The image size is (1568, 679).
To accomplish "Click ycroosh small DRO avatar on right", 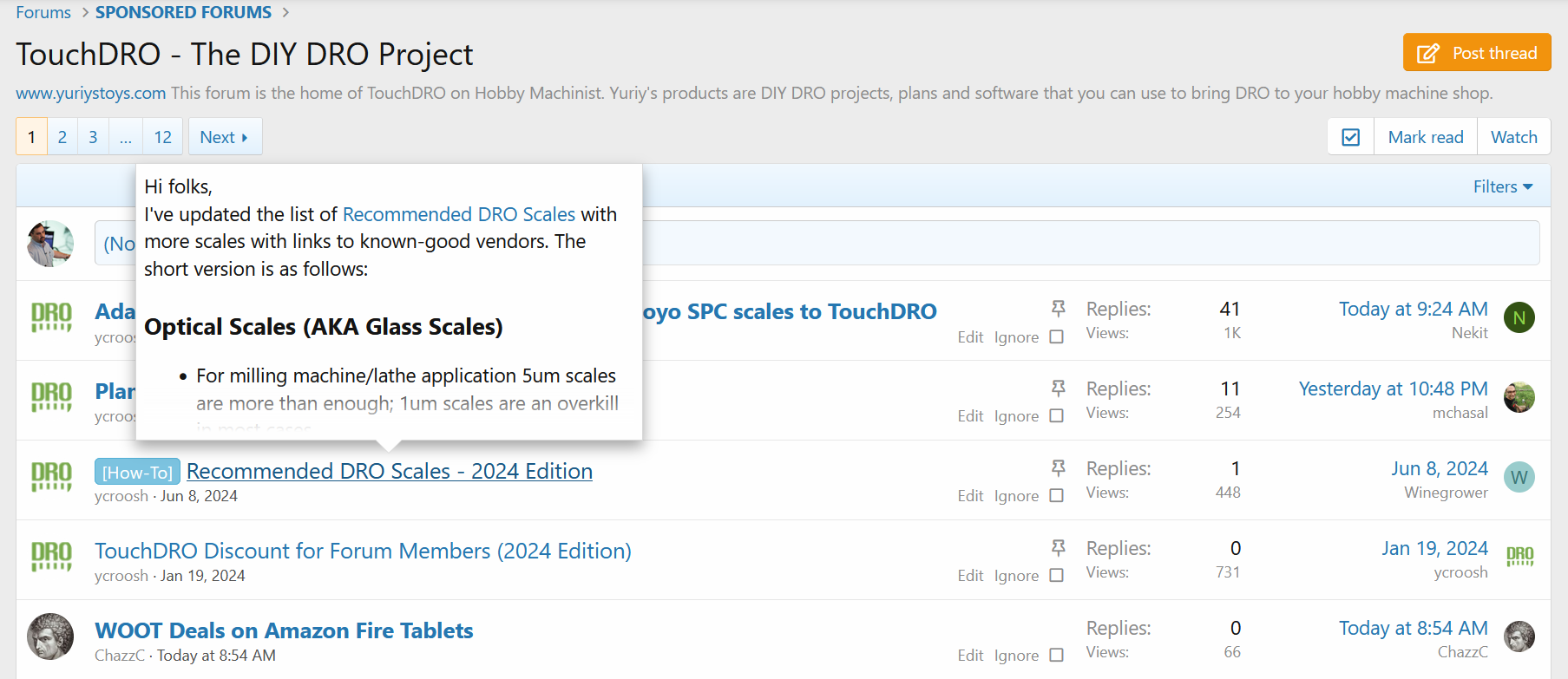I will point(1519,557).
